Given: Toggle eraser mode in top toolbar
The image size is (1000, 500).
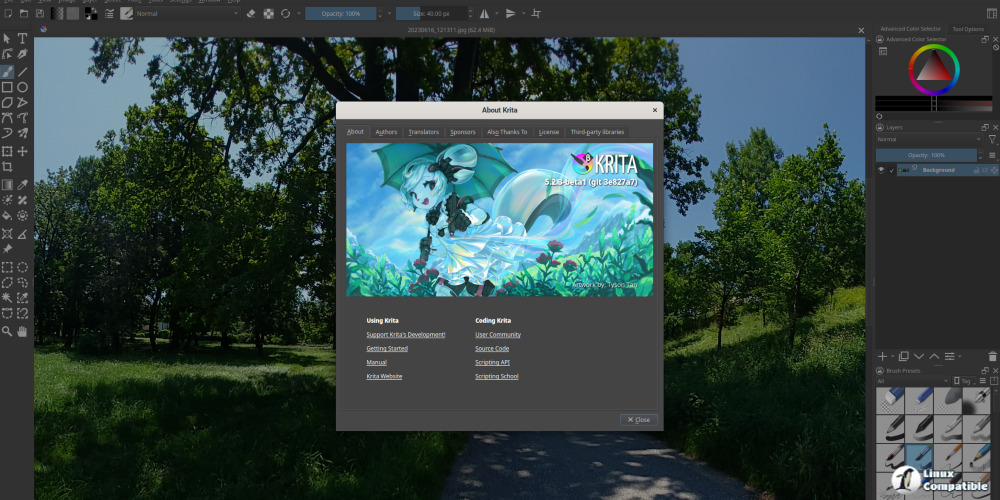Looking at the screenshot, I should pyautogui.click(x=252, y=14).
